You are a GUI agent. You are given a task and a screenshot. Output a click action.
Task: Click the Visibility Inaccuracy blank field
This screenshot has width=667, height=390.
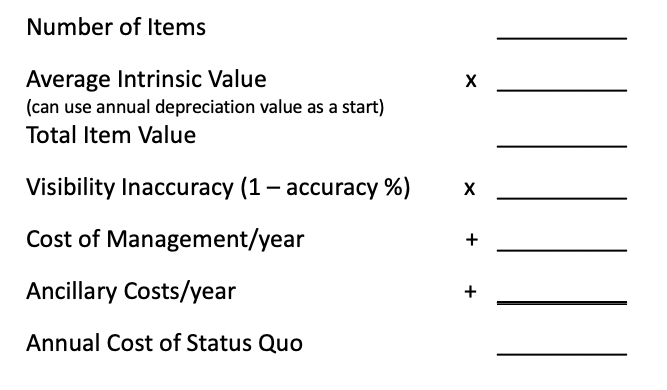562,198
